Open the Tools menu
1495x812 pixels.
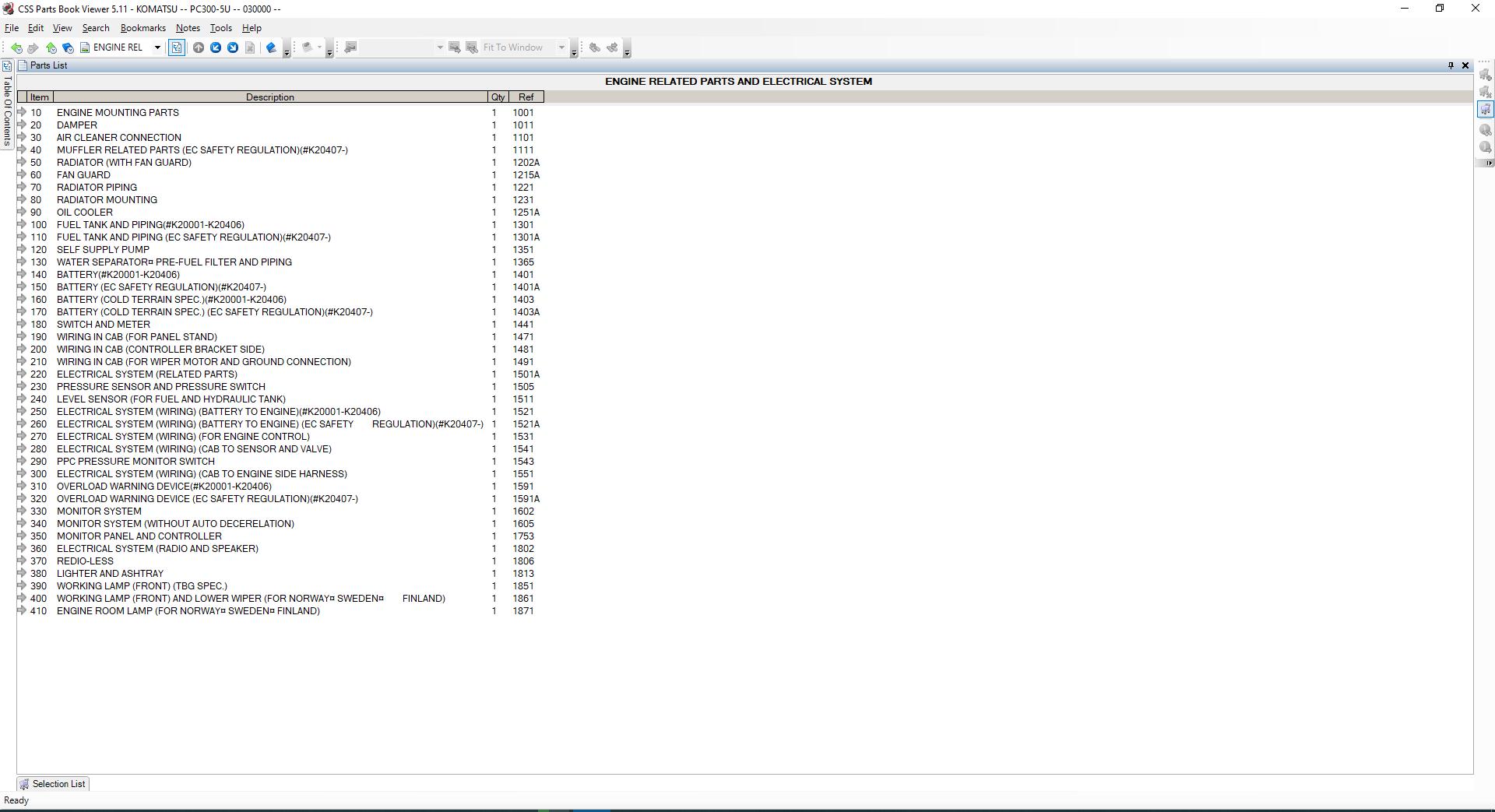220,28
